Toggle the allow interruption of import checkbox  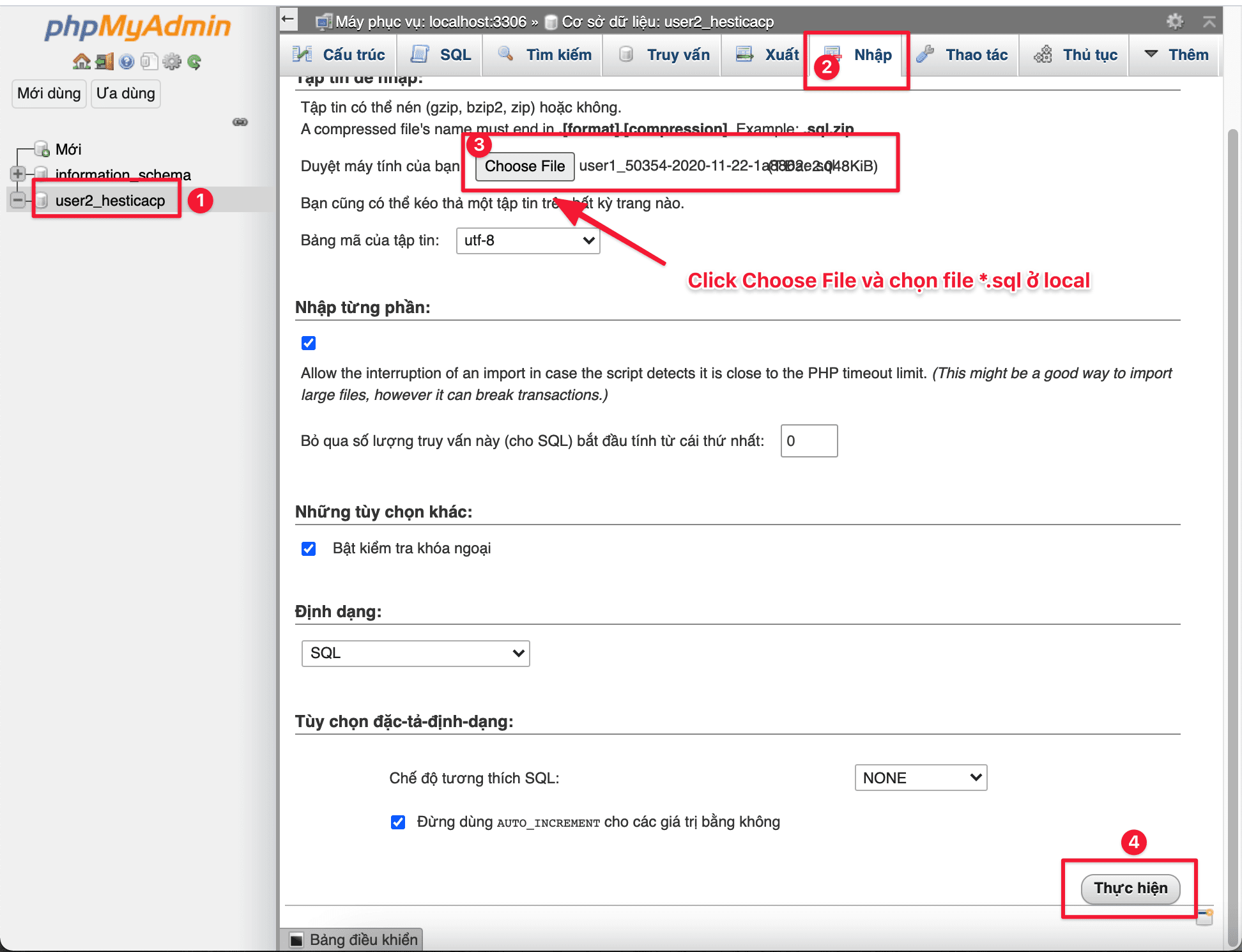point(309,343)
